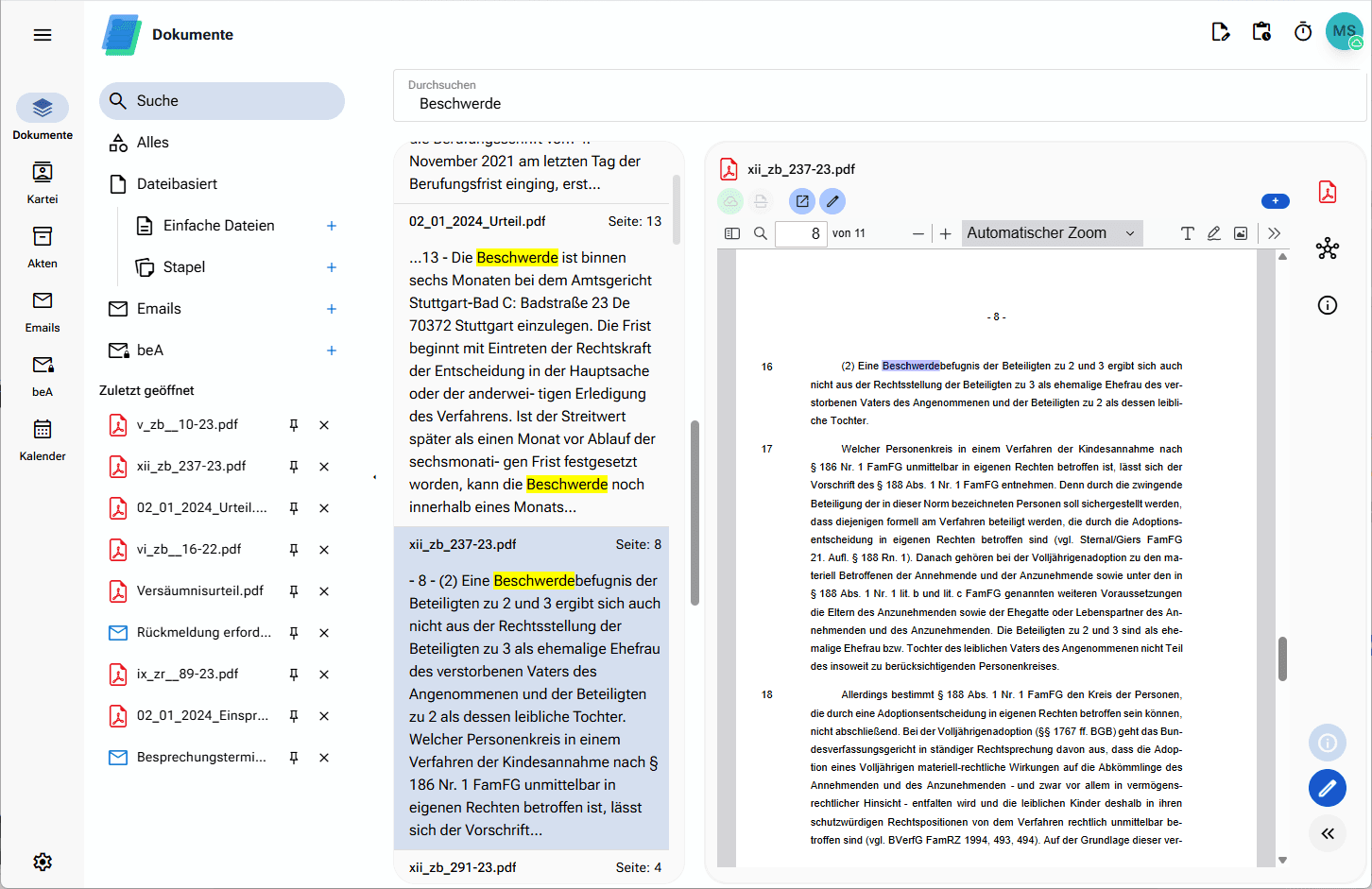Select the text annotation tool in PDF toolbar

pos(1188,233)
